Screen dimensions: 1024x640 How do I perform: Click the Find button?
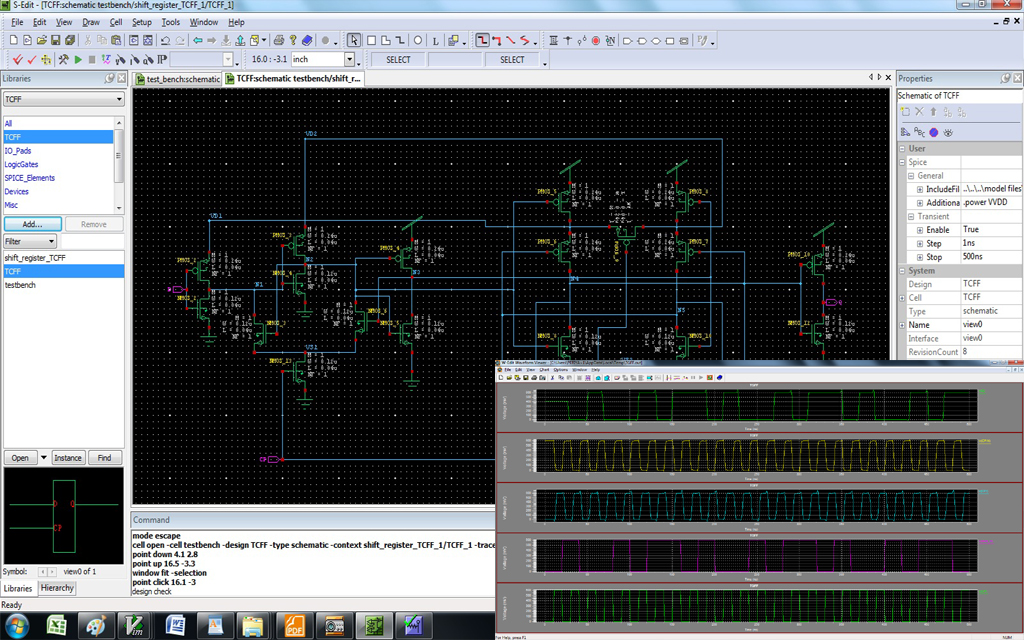point(104,458)
